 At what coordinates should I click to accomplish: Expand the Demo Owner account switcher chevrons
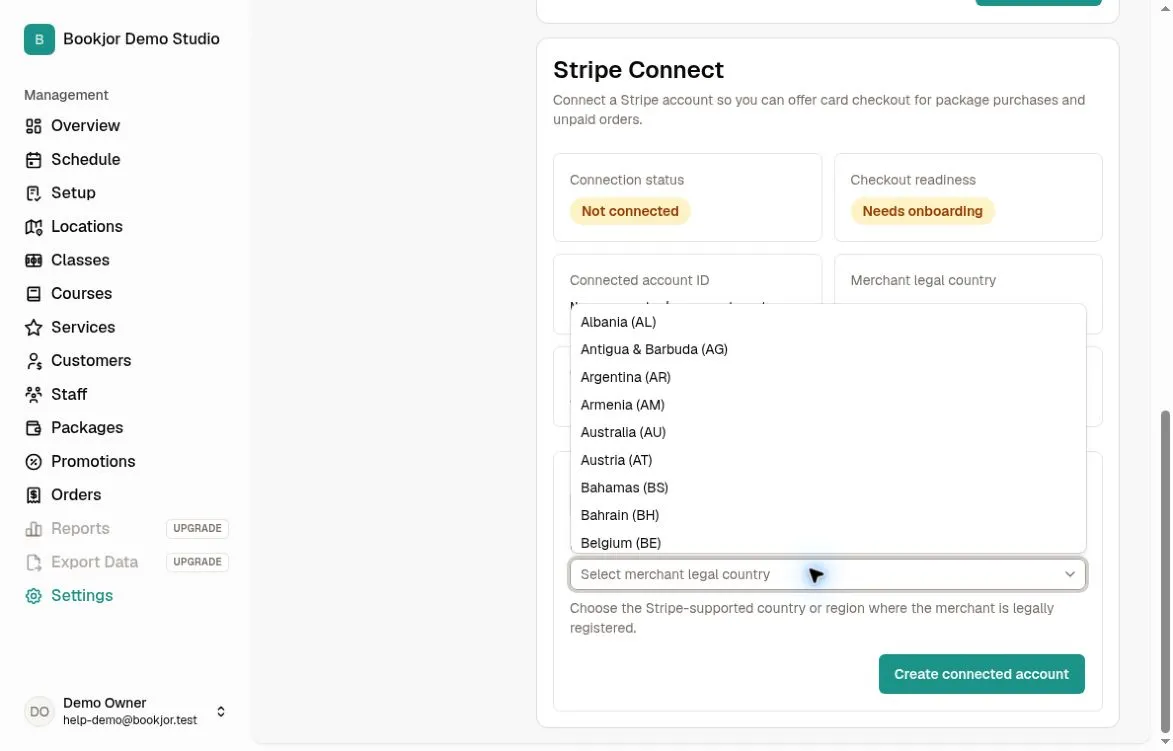[x=221, y=711]
